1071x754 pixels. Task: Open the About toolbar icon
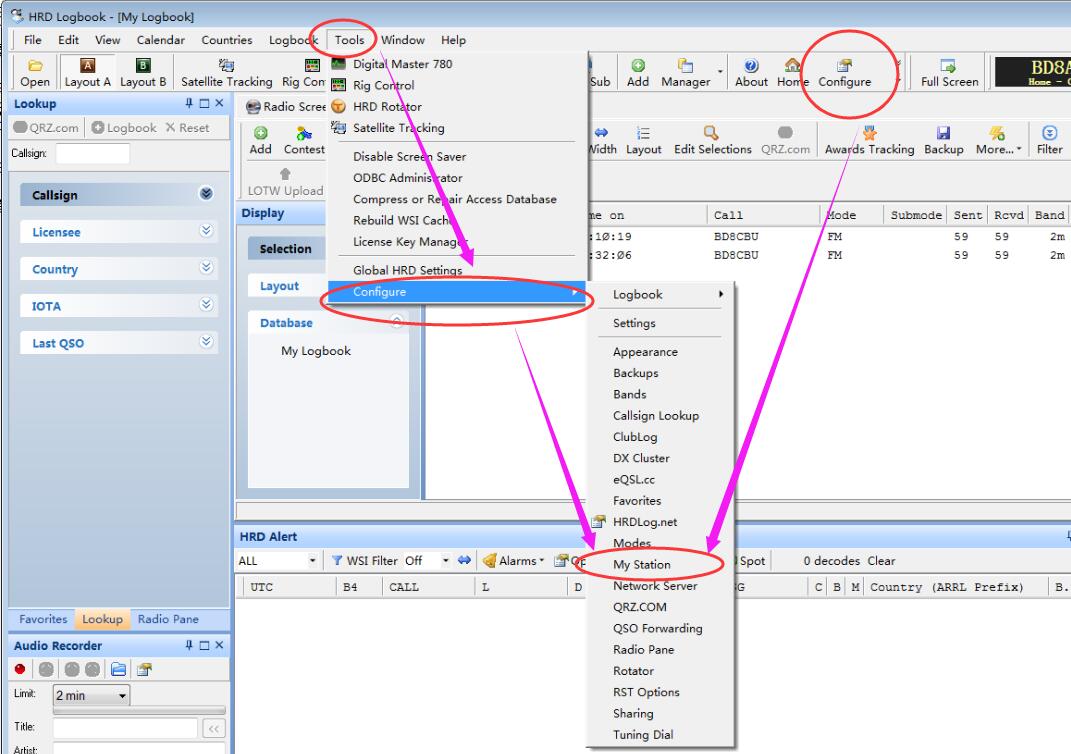point(751,72)
